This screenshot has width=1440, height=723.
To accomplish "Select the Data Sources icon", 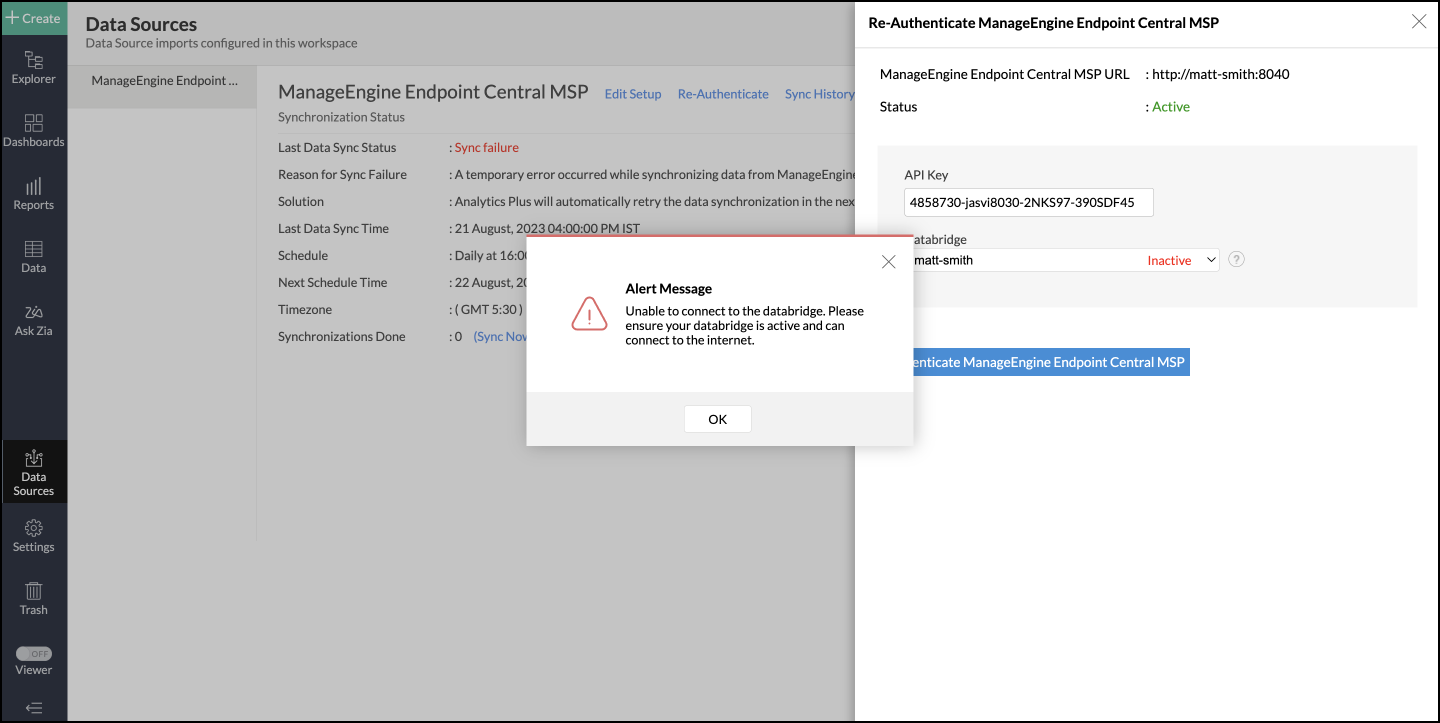I will [x=34, y=471].
